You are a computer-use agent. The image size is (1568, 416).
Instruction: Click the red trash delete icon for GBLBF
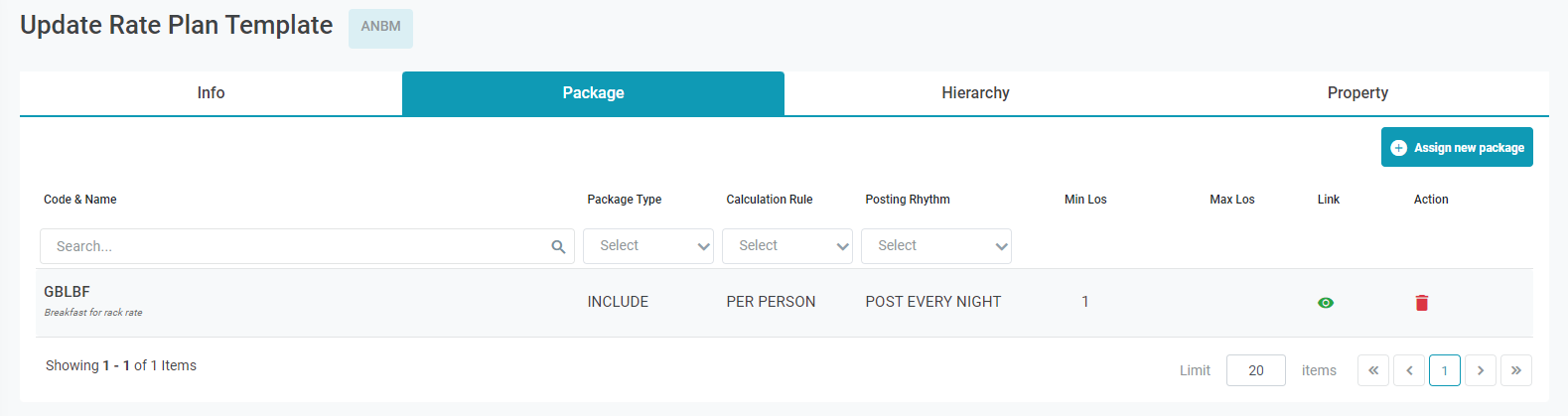tap(1421, 303)
